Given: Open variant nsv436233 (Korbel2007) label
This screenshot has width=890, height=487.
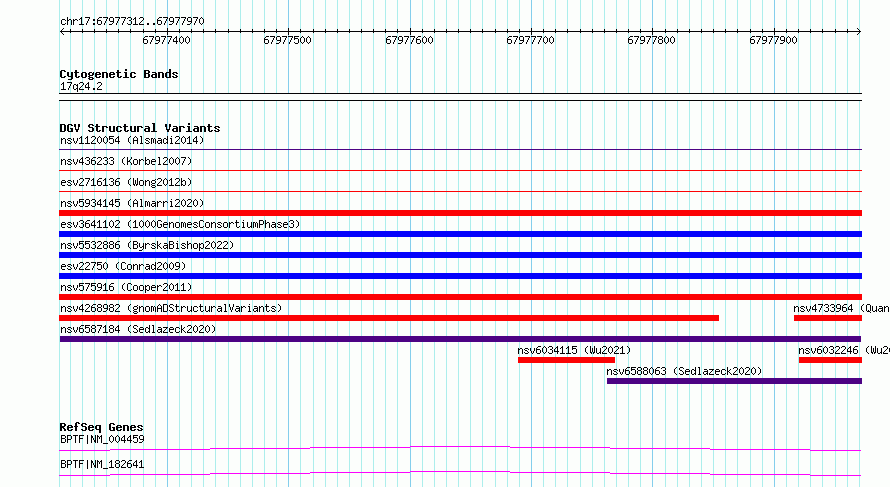Looking at the screenshot, I should click(x=126, y=161).
